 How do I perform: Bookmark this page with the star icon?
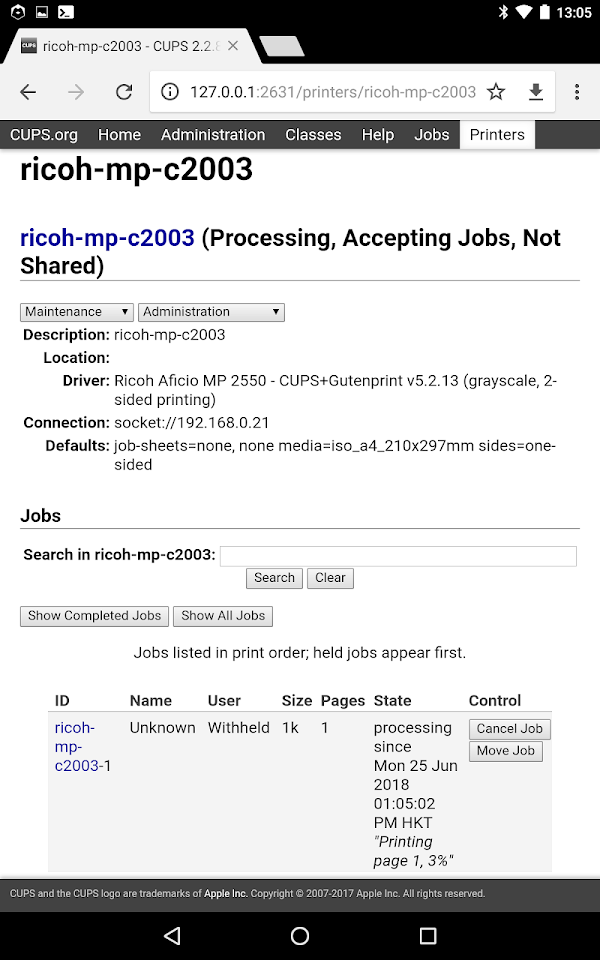pyautogui.click(x=496, y=92)
